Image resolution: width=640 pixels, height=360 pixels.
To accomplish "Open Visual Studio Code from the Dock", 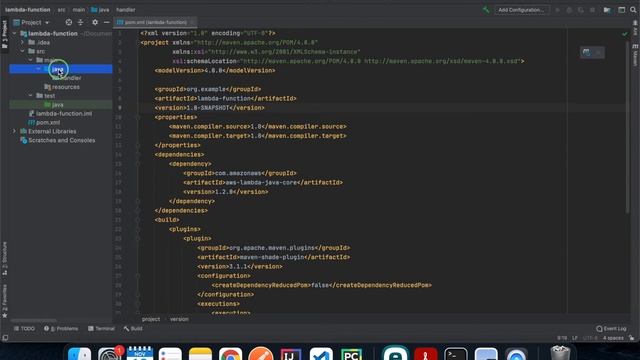I will (x=321, y=353).
